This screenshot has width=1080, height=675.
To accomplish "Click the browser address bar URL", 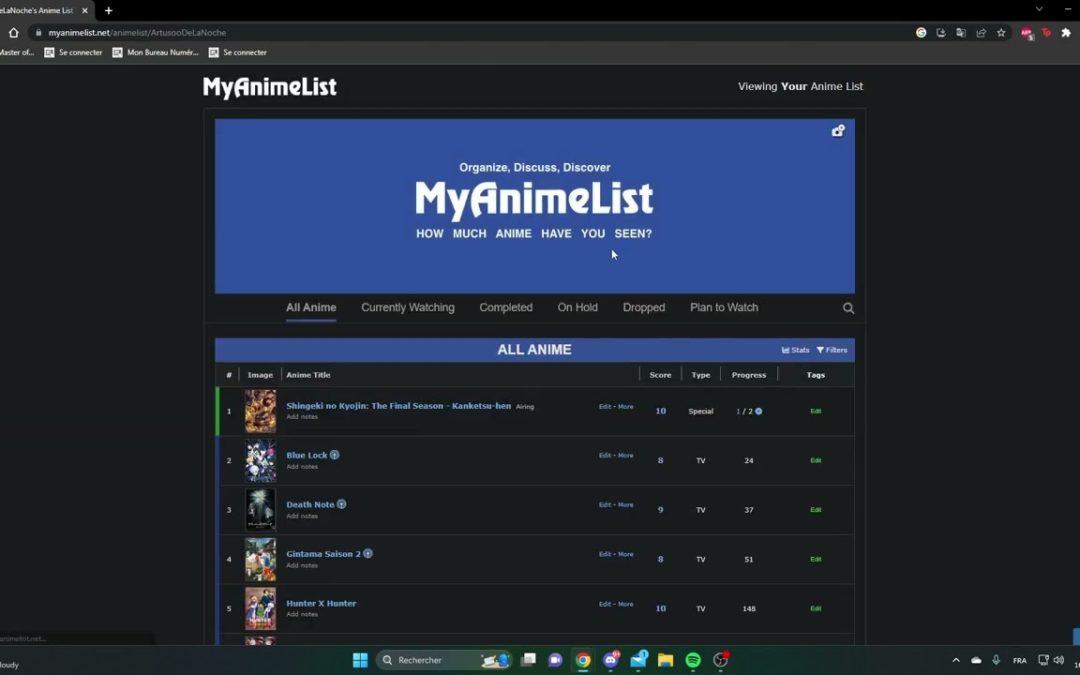I will (x=137, y=32).
